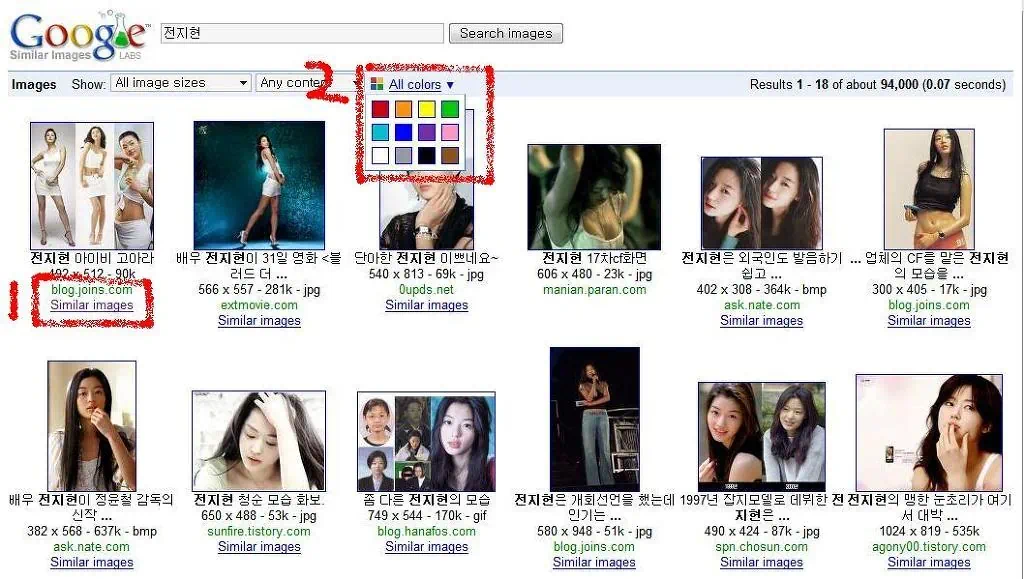Open the spn.chosun.com source link

[x=762, y=547]
